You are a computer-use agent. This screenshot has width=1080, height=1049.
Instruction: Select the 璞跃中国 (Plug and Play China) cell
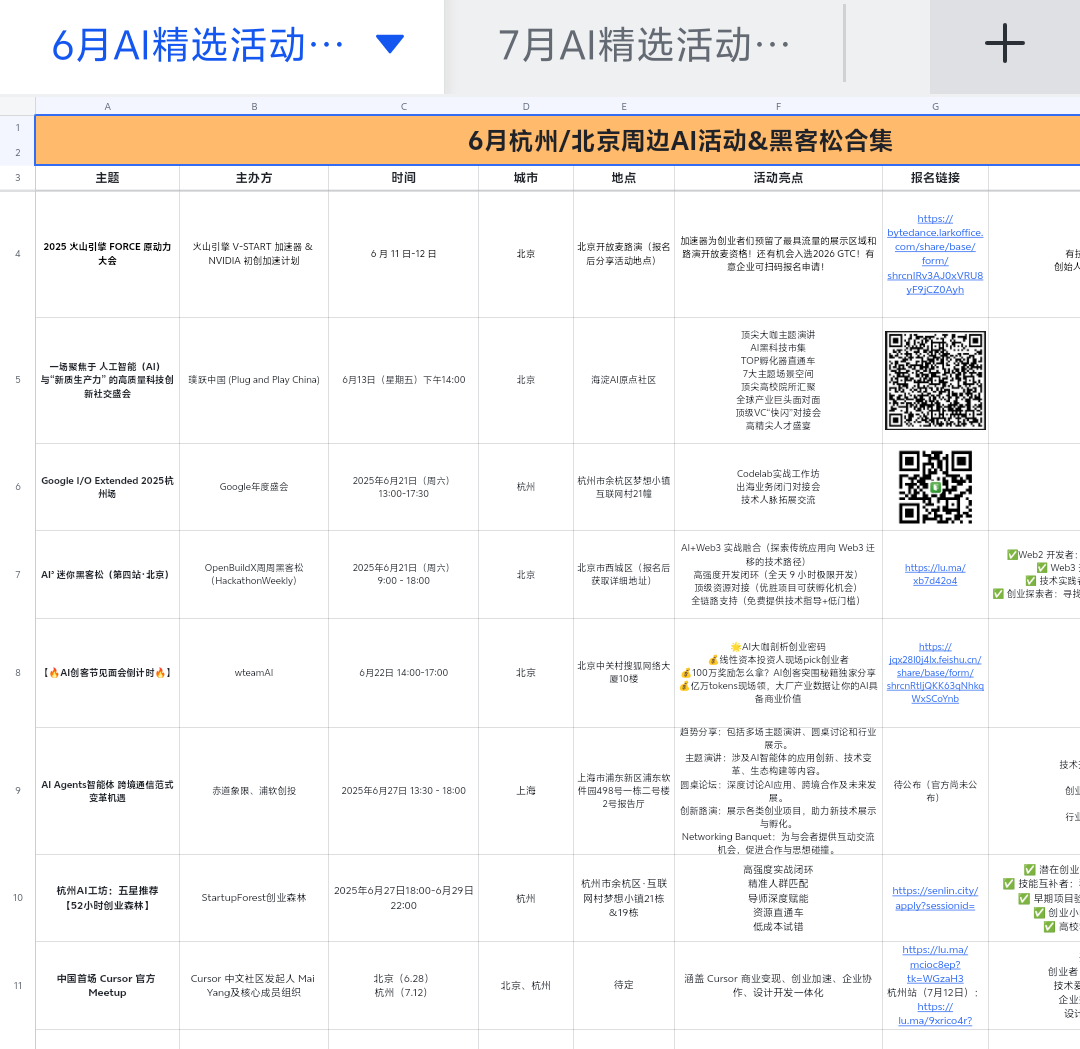pos(254,380)
